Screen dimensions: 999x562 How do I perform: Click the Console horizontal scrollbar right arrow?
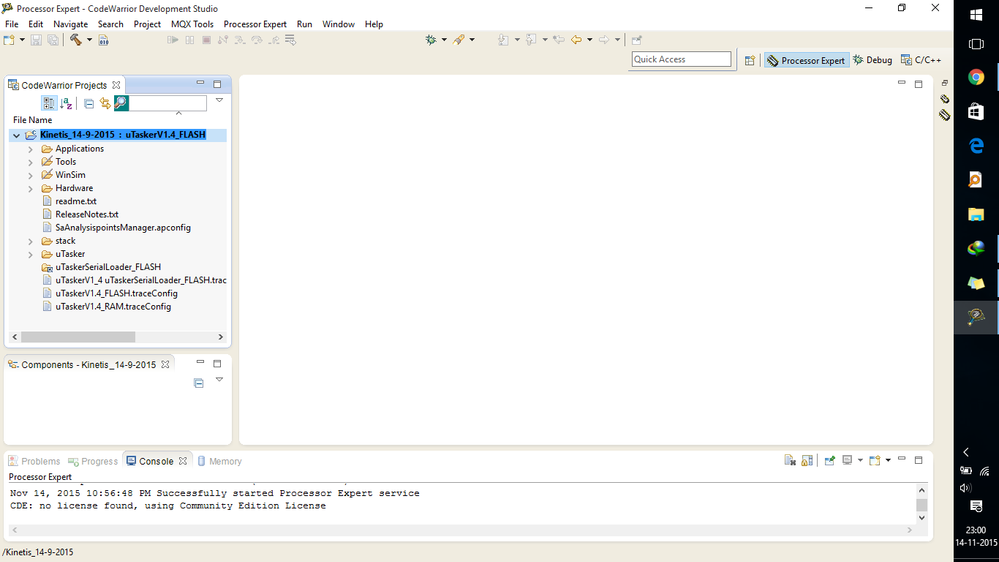pos(910,530)
